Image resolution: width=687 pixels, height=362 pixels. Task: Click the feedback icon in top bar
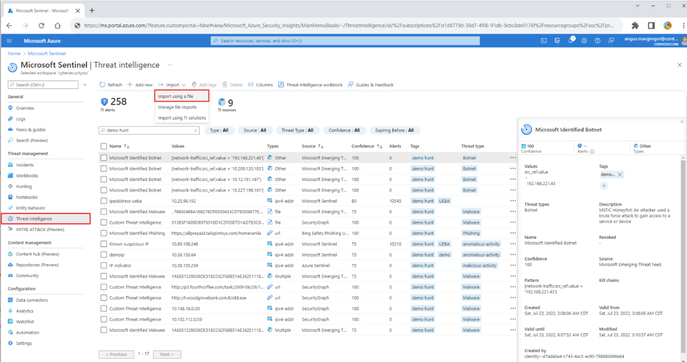[611, 41]
